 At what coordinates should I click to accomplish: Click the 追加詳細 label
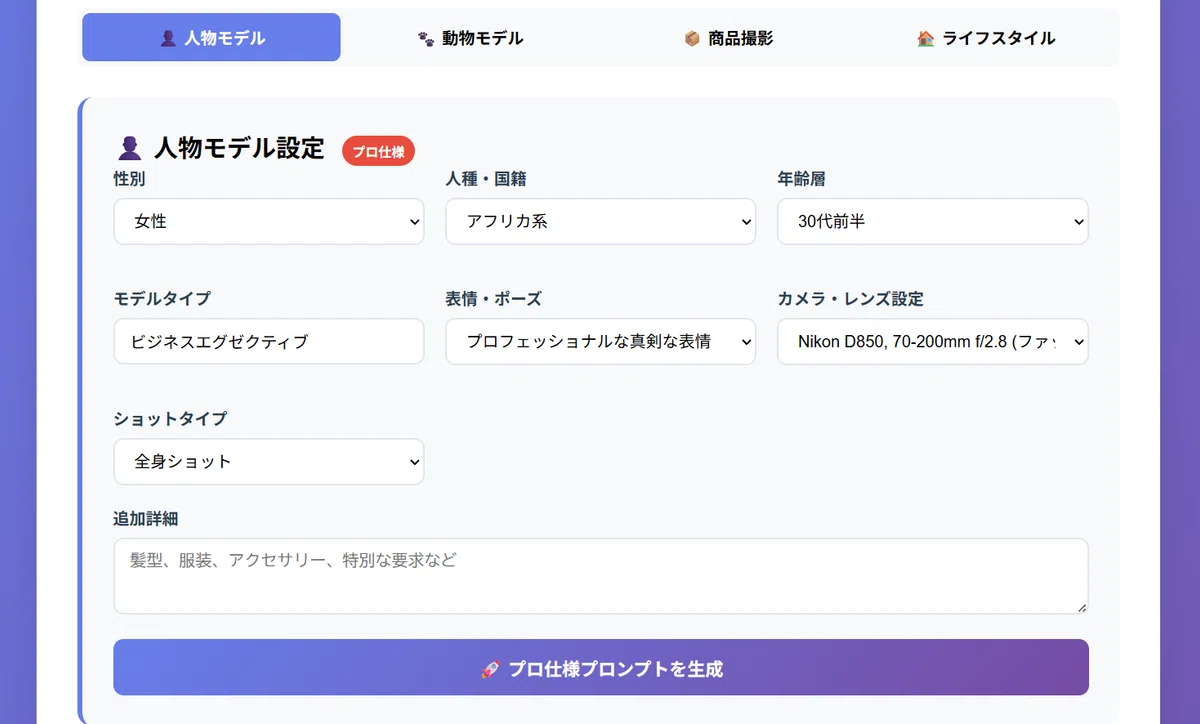tap(146, 519)
